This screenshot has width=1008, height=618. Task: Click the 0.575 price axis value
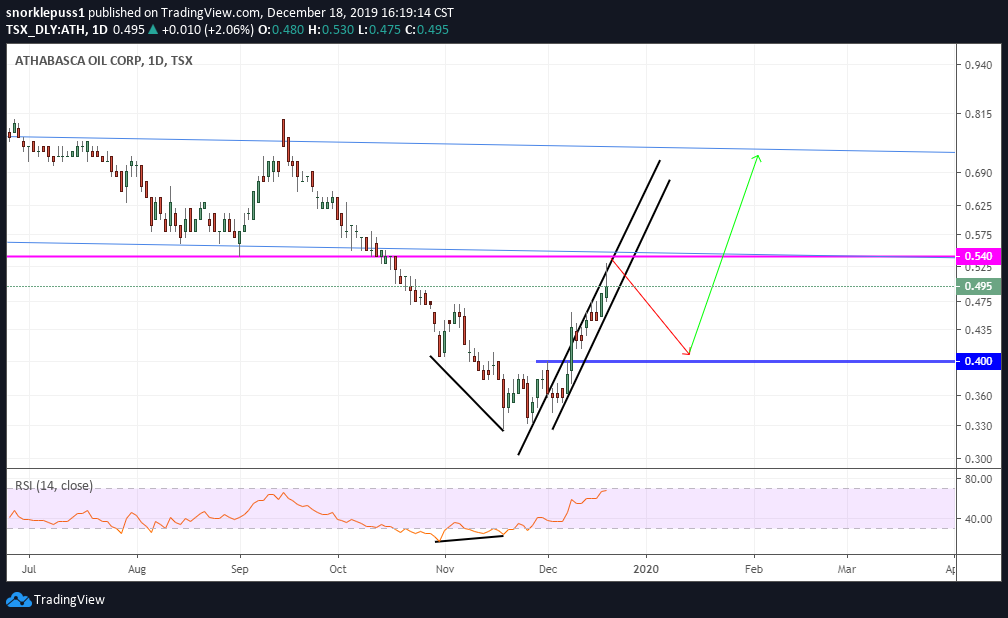click(978, 235)
